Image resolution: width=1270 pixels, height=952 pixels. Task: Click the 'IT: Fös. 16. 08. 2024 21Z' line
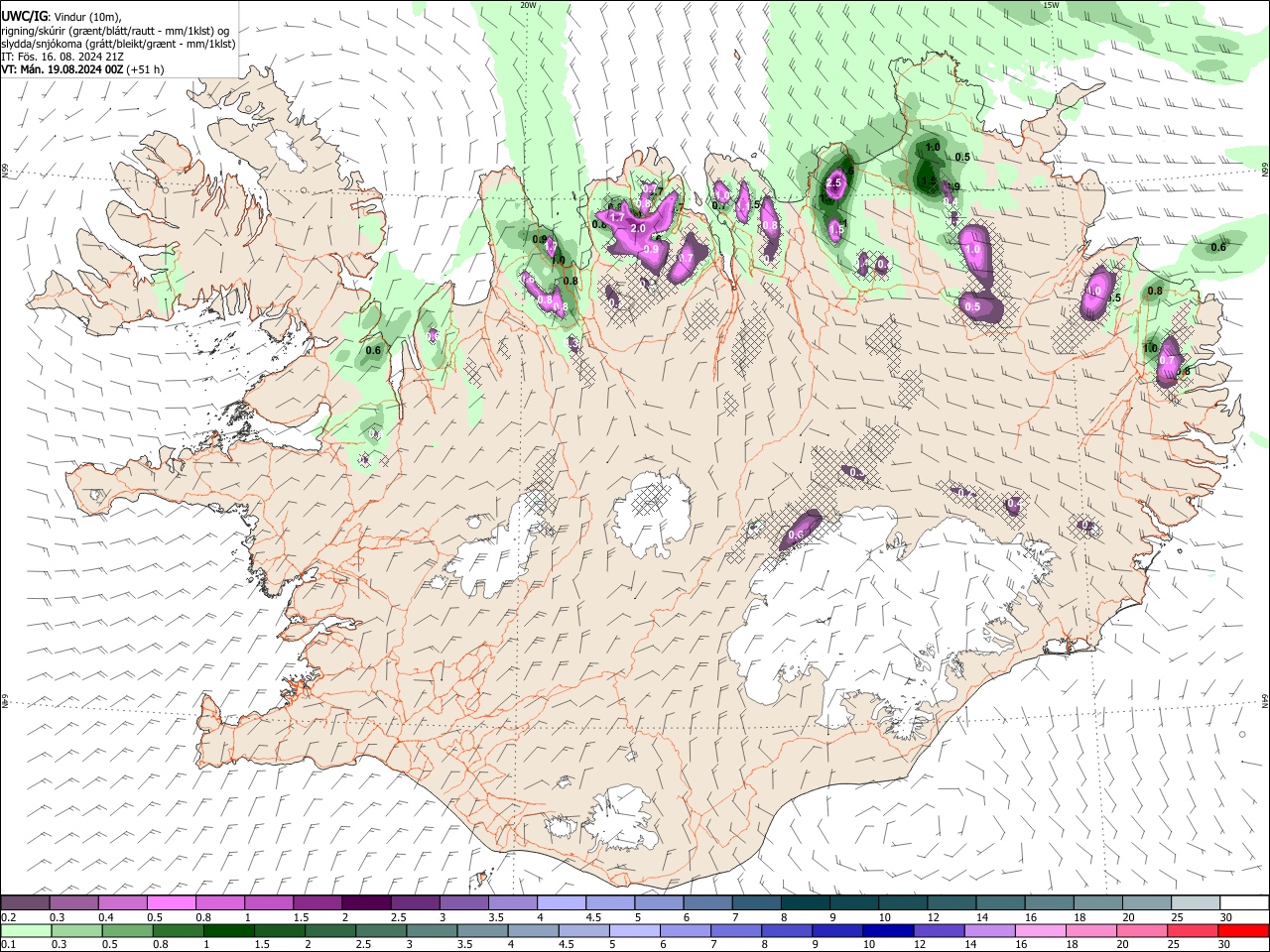tap(62, 57)
